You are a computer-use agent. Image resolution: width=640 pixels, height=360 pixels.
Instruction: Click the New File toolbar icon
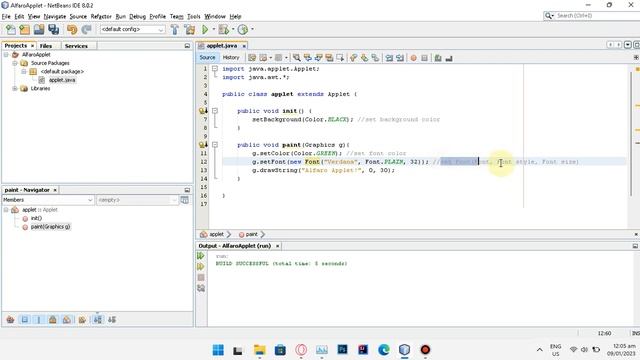click(11, 29)
